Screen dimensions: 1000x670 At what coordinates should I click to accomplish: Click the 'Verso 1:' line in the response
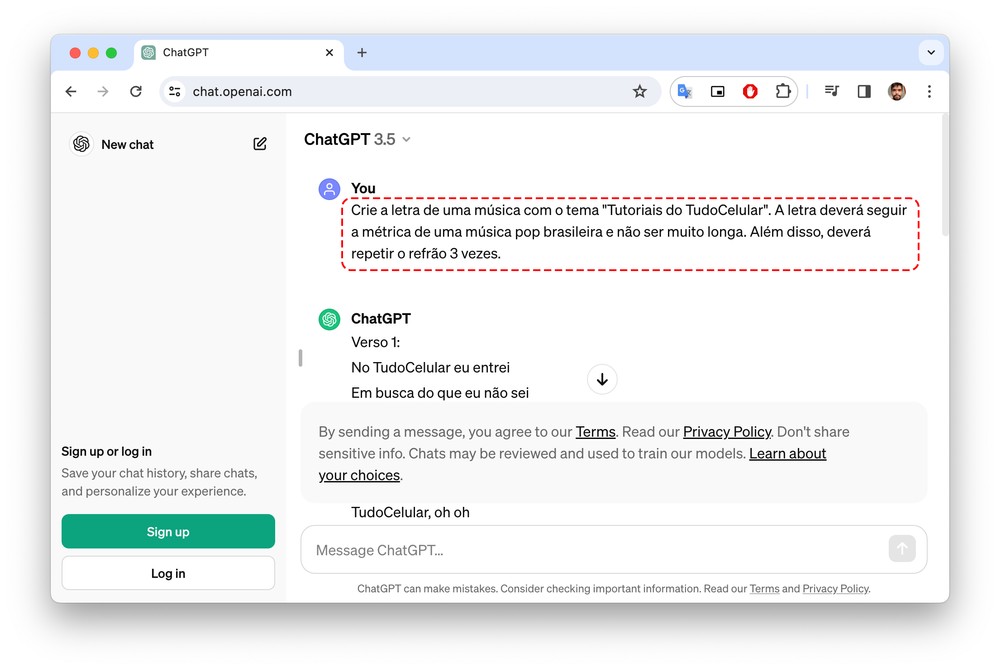tap(376, 342)
